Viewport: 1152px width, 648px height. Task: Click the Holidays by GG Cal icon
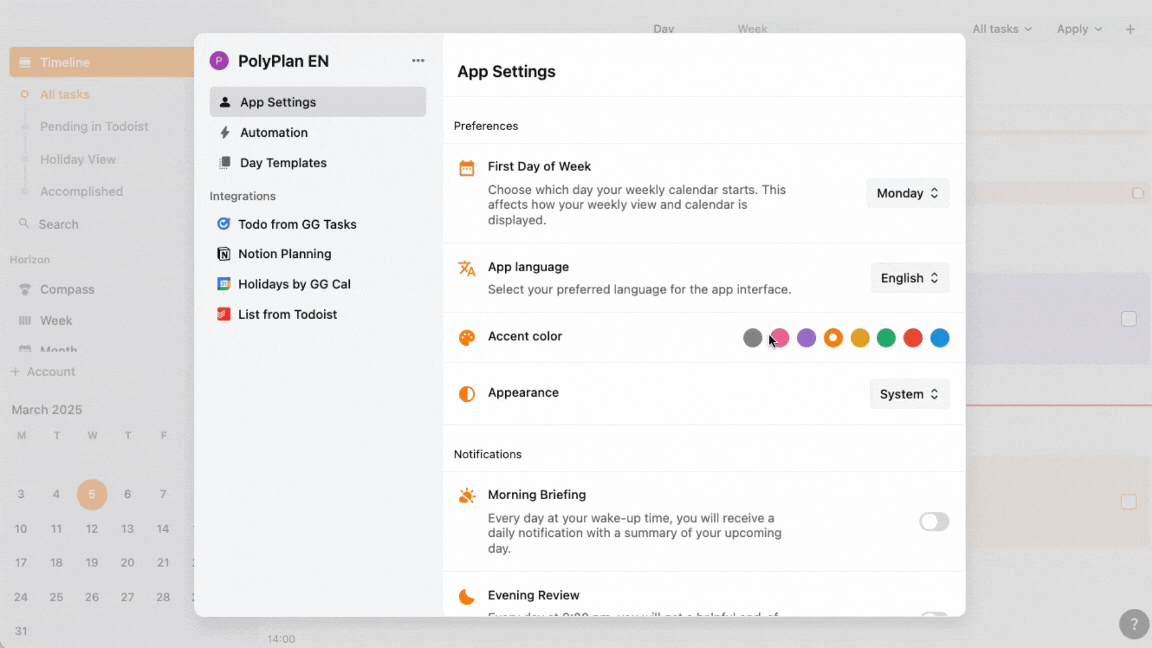[x=224, y=284]
